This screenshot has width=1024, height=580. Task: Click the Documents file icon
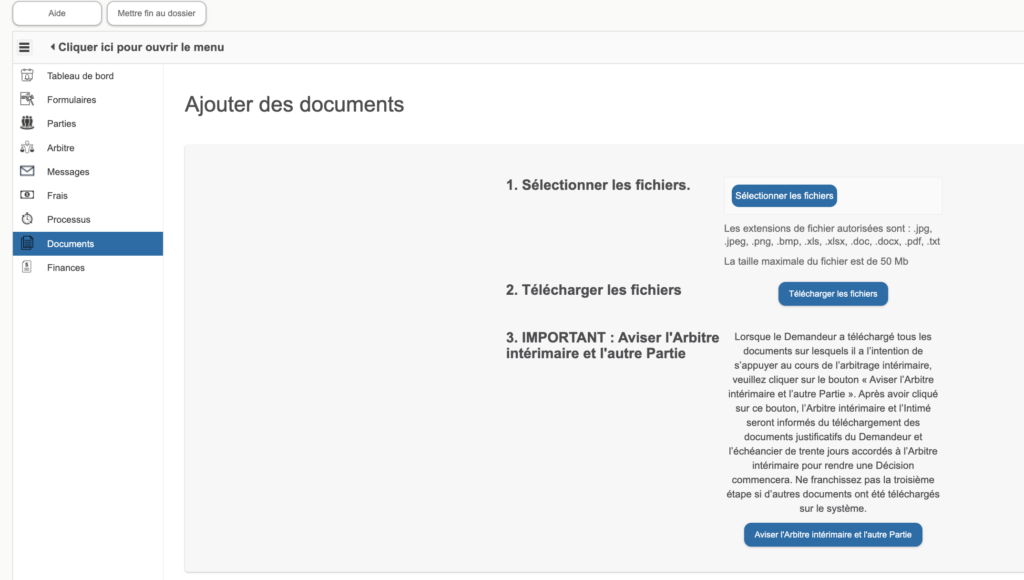point(27,243)
